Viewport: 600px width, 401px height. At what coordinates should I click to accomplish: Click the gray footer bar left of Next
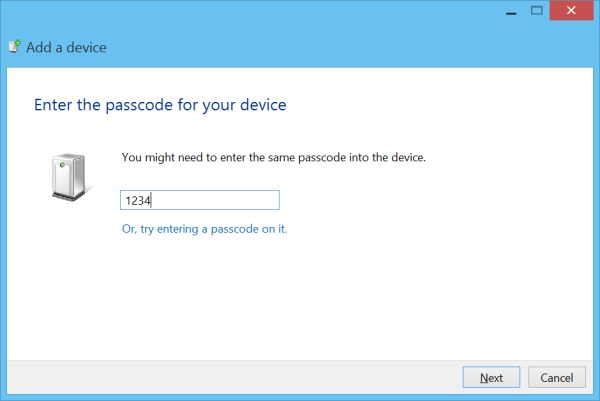pyautogui.click(x=230, y=377)
